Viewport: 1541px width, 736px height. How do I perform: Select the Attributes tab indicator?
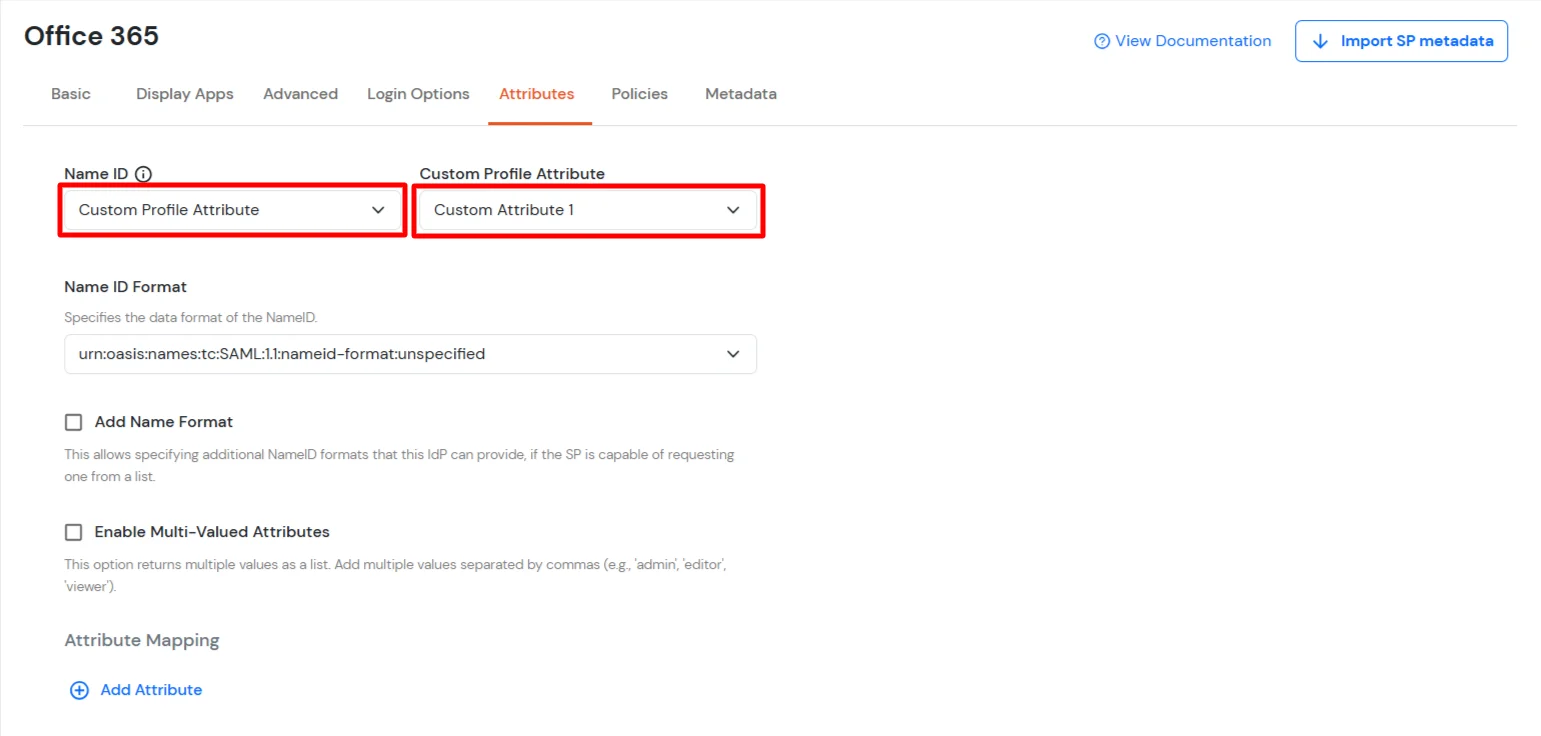tap(537, 93)
